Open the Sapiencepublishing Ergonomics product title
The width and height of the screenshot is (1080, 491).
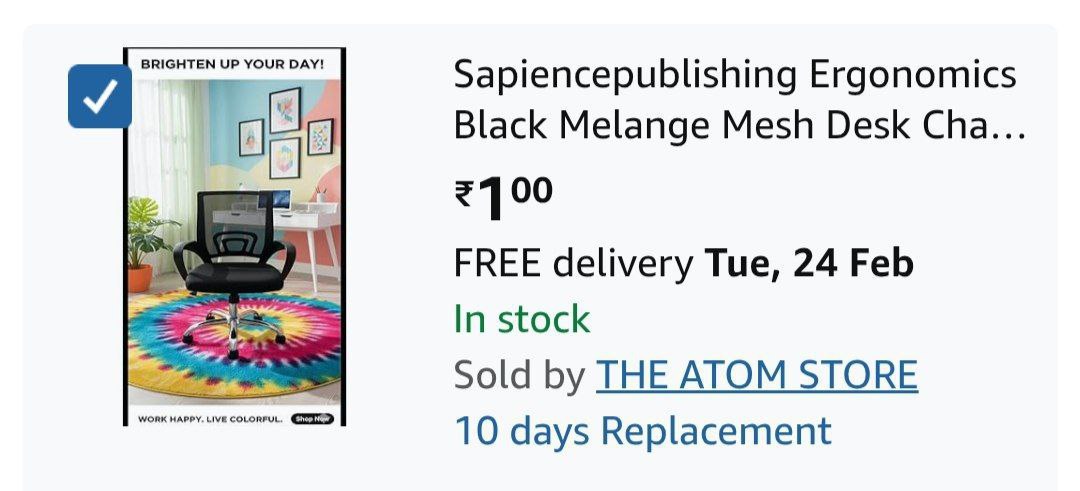740,101
